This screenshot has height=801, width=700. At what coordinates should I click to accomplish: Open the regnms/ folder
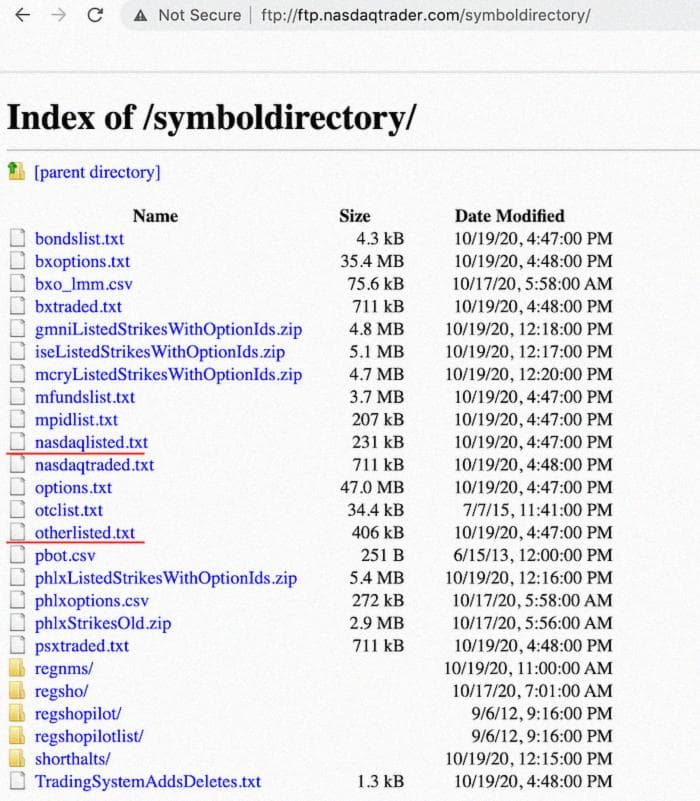coord(64,668)
